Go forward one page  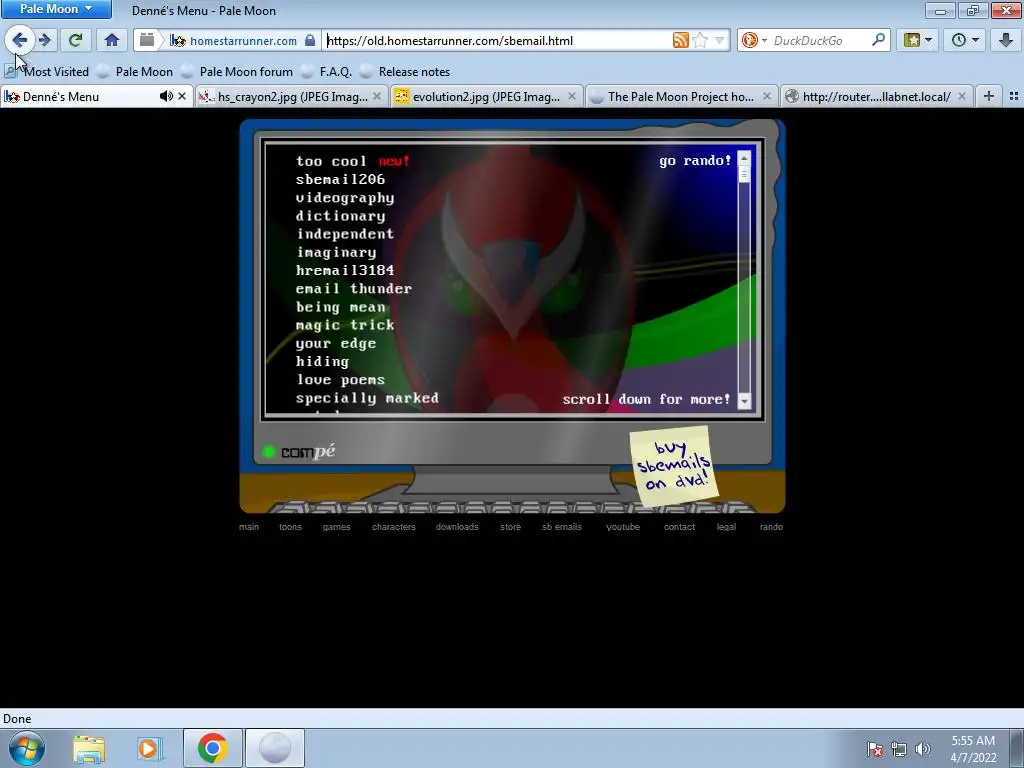[45, 40]
